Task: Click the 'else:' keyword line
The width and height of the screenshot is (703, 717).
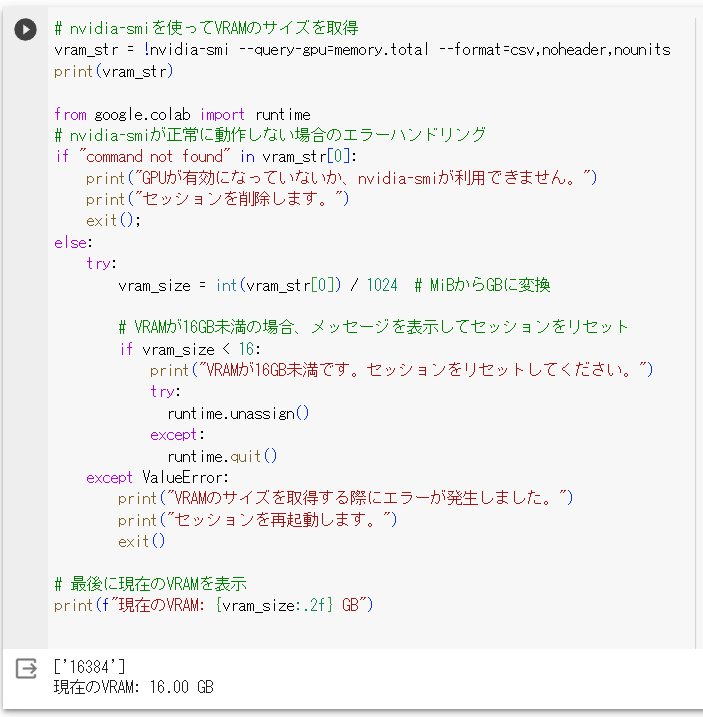Action: [74, 242]
